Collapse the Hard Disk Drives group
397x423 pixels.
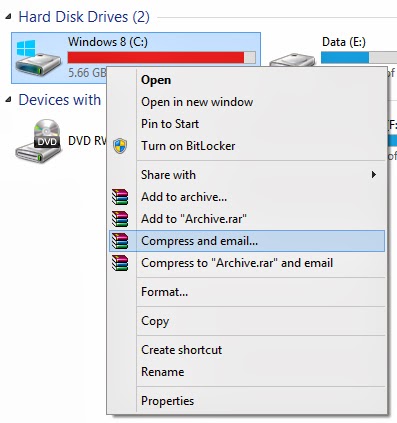[x=9, y=16]
